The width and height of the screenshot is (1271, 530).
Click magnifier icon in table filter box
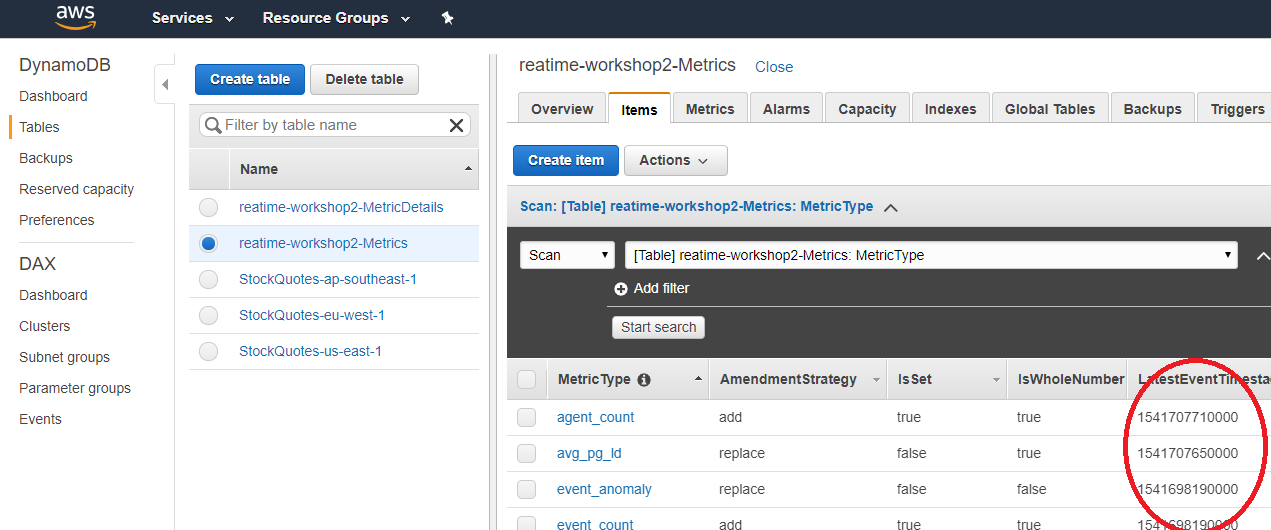click(x=212, y=125)
